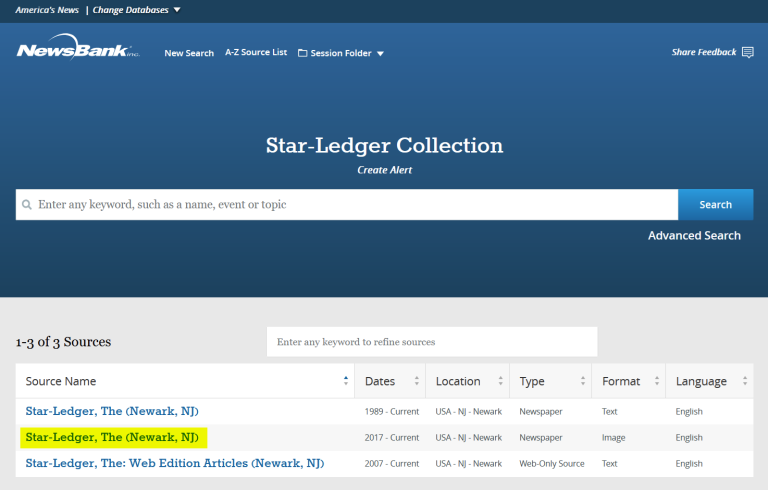Screen dimensions: 768x490
Task: Focus the refine sources keyword field
Action: (431, 342)
